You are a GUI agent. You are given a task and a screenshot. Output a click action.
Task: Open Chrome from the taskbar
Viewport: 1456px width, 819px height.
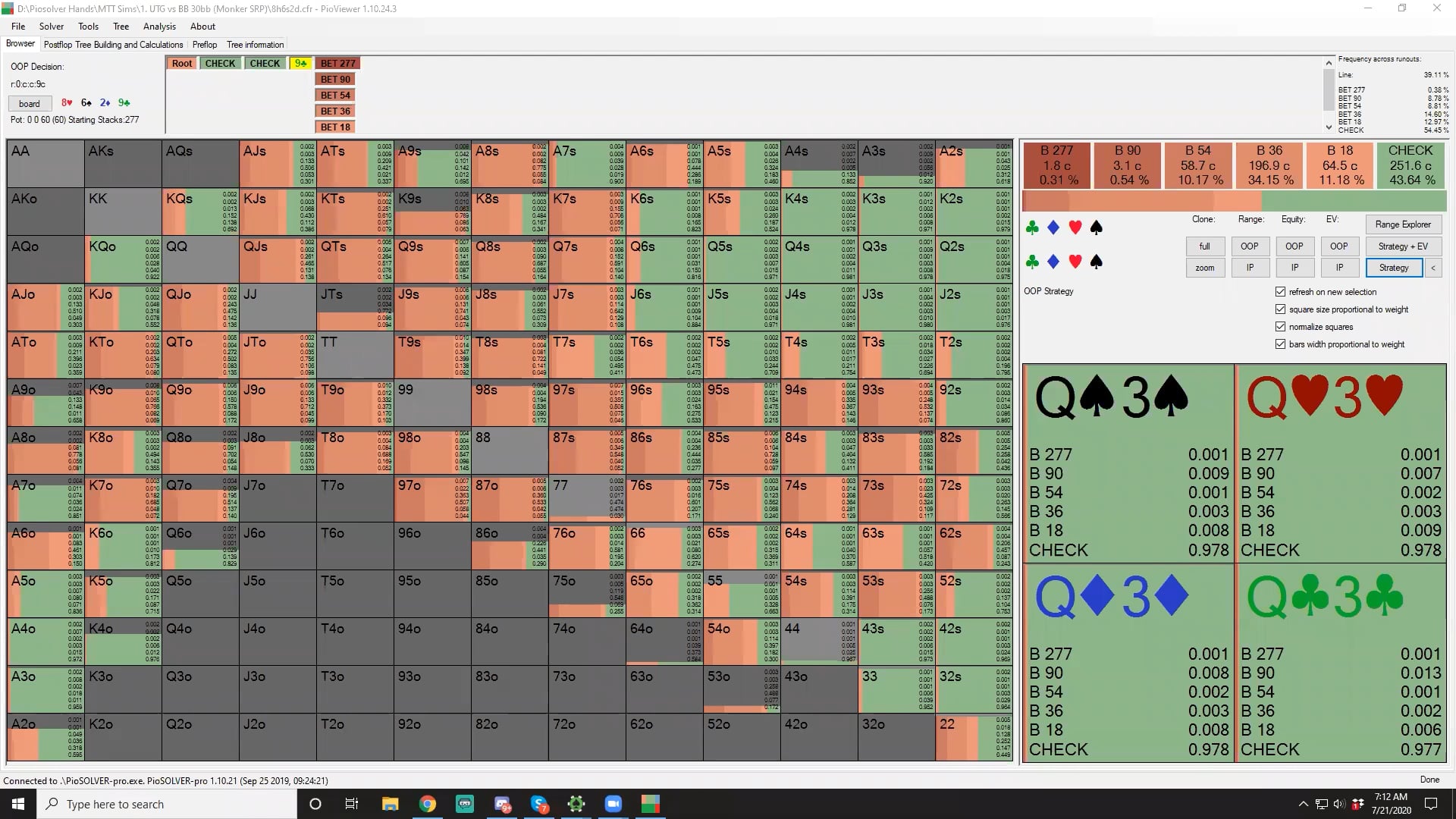428,804
